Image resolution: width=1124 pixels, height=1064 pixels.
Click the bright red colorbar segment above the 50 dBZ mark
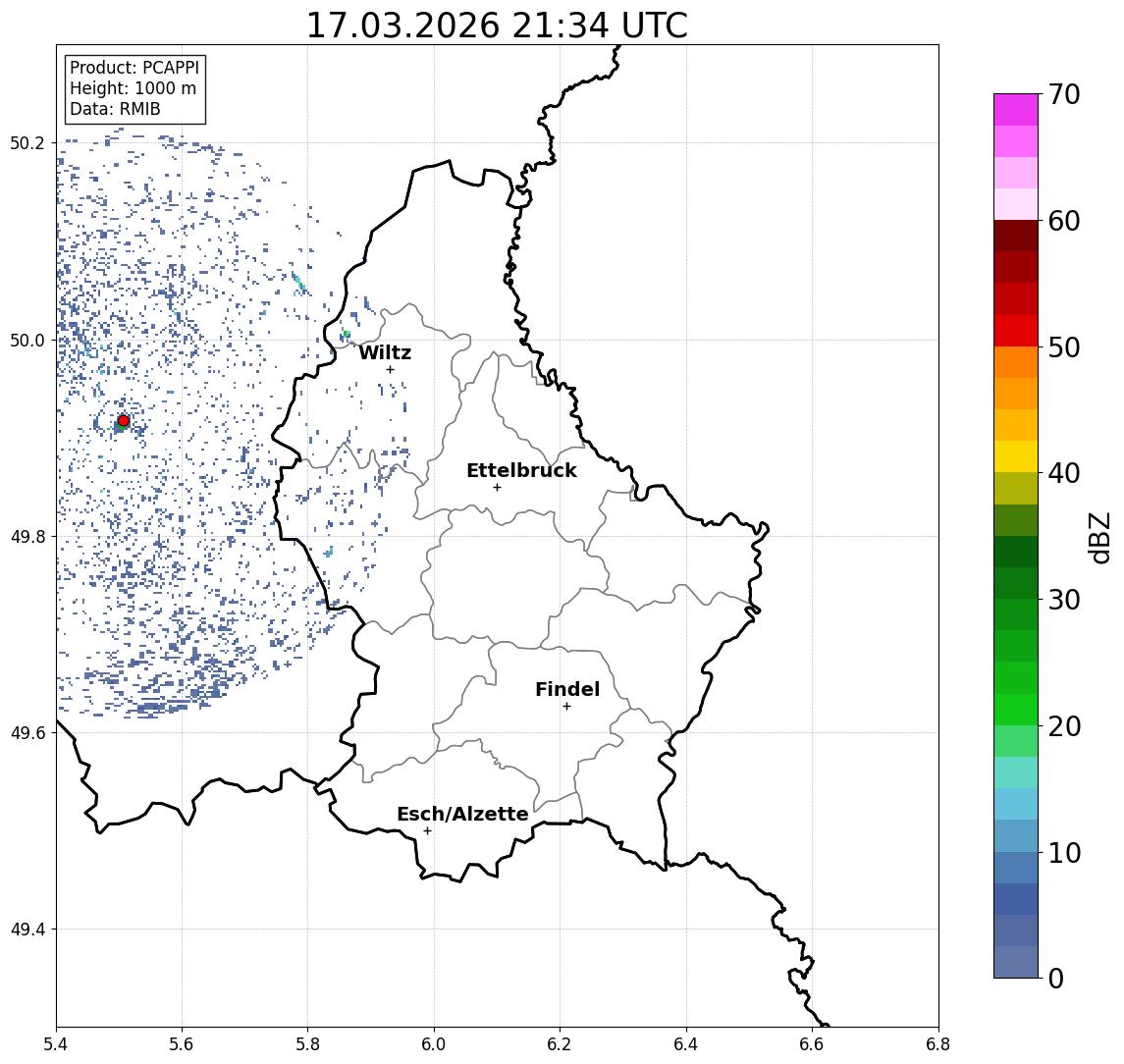pos(1016,331)
